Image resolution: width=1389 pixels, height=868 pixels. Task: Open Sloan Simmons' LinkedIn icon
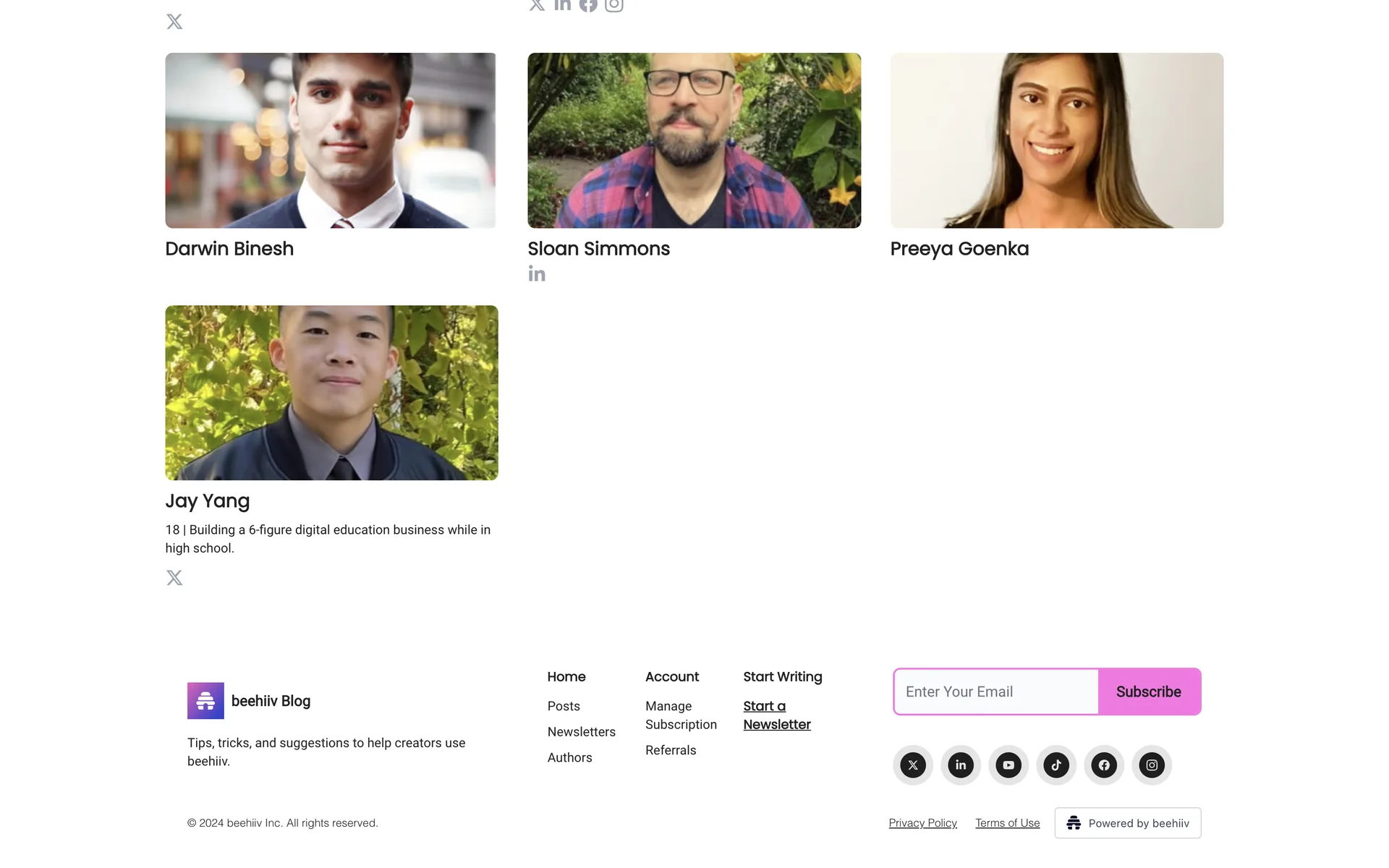537,274
